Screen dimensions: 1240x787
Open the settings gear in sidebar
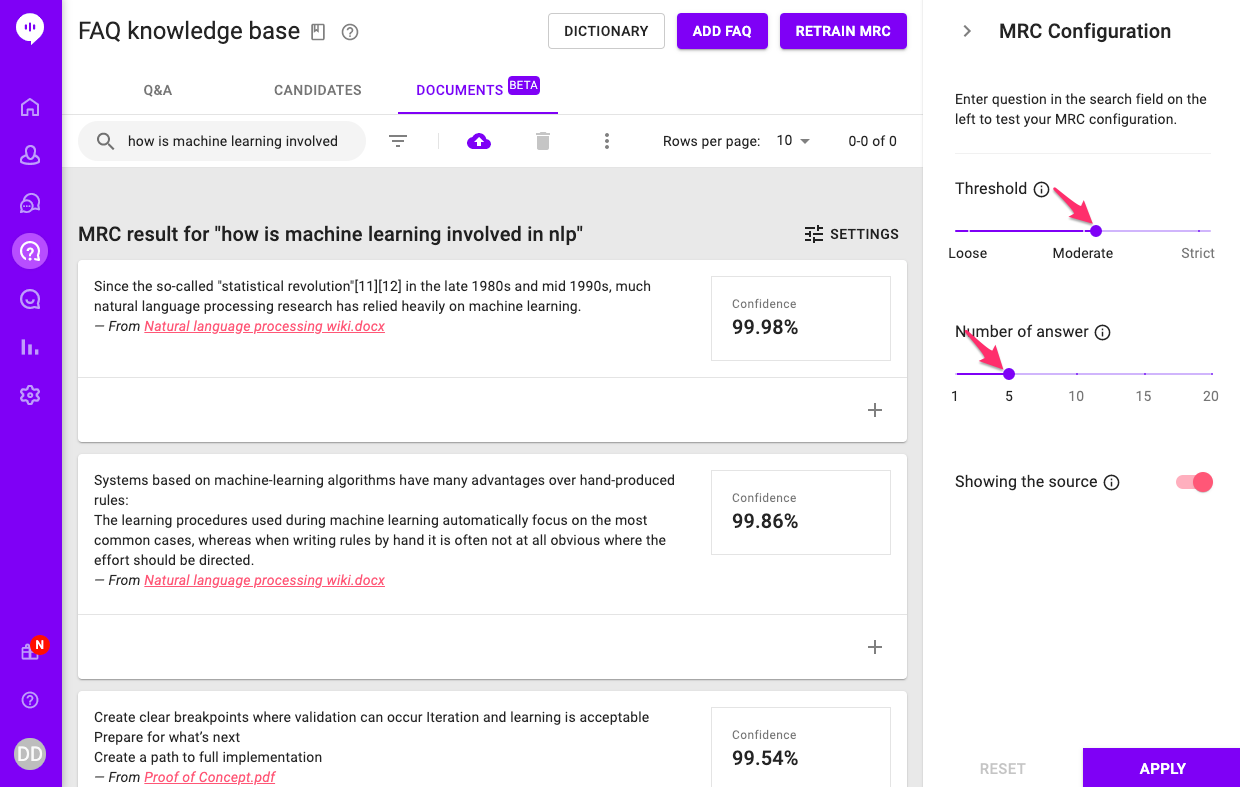30,395
